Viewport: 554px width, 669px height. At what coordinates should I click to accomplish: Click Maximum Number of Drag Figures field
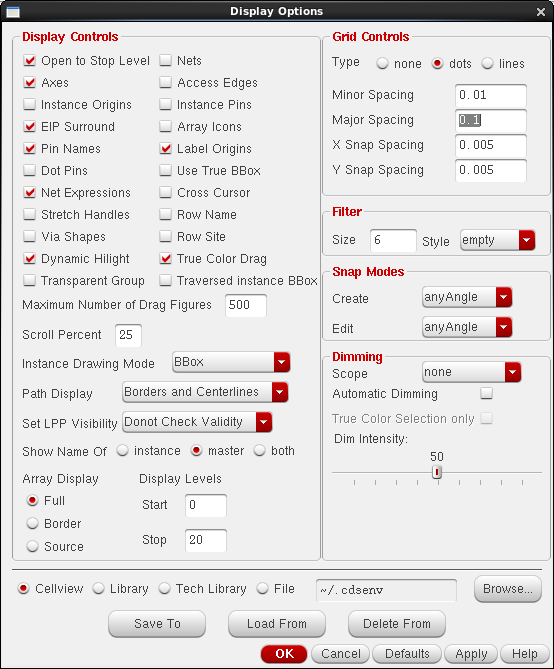click(245, 305)
